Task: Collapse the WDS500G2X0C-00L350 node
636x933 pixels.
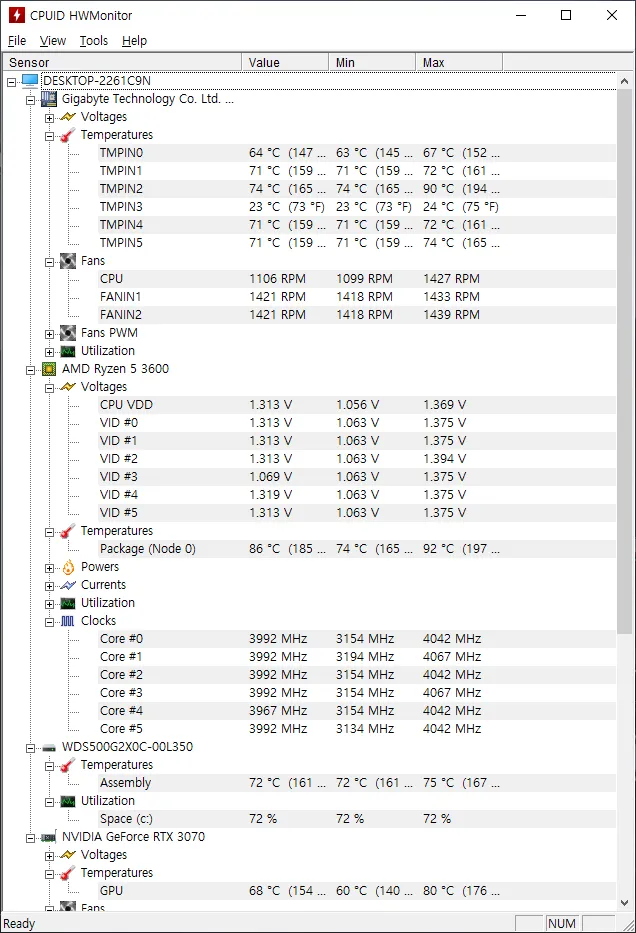Action: tap(31, 748)
